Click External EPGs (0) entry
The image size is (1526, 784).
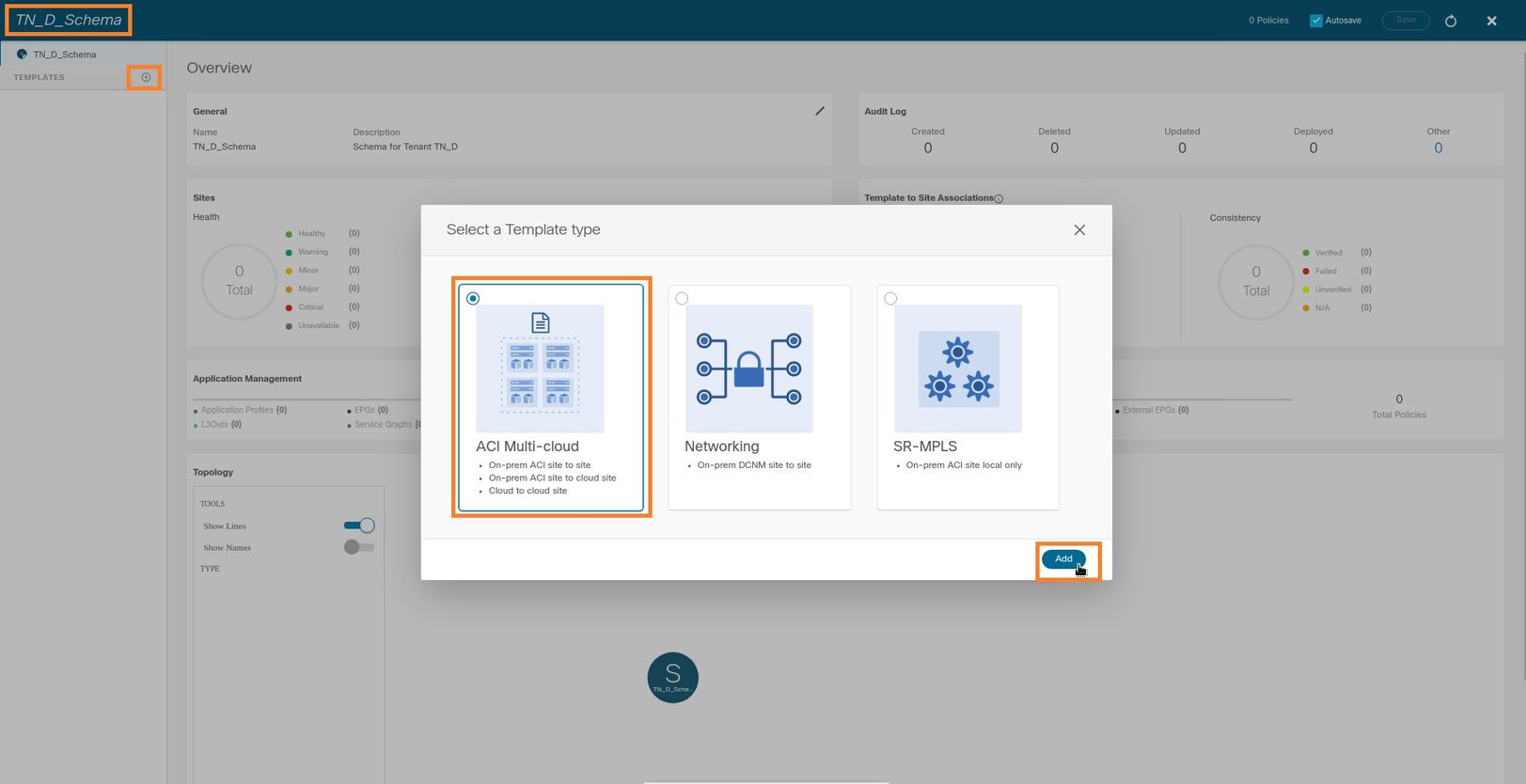(1152, 410)
